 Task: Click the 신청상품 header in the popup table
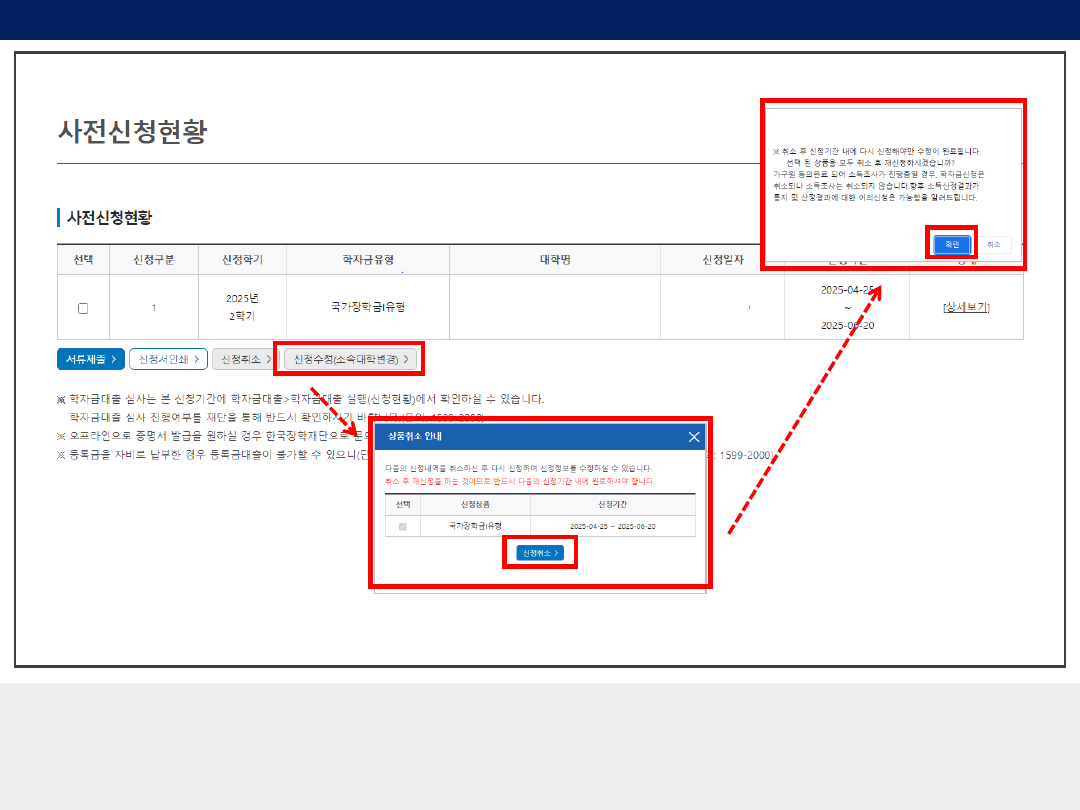point(475,505)
